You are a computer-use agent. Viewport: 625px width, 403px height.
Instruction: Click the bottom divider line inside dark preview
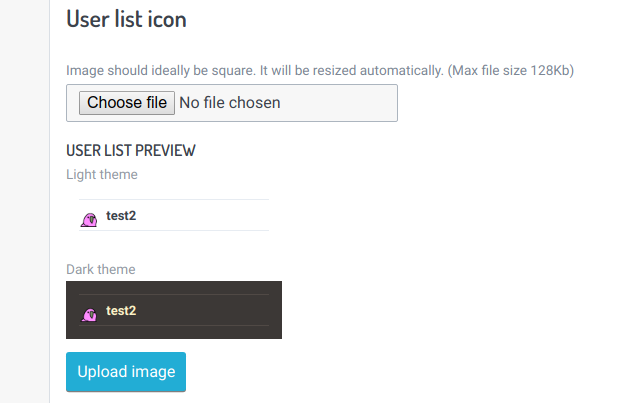click(174, 326)
